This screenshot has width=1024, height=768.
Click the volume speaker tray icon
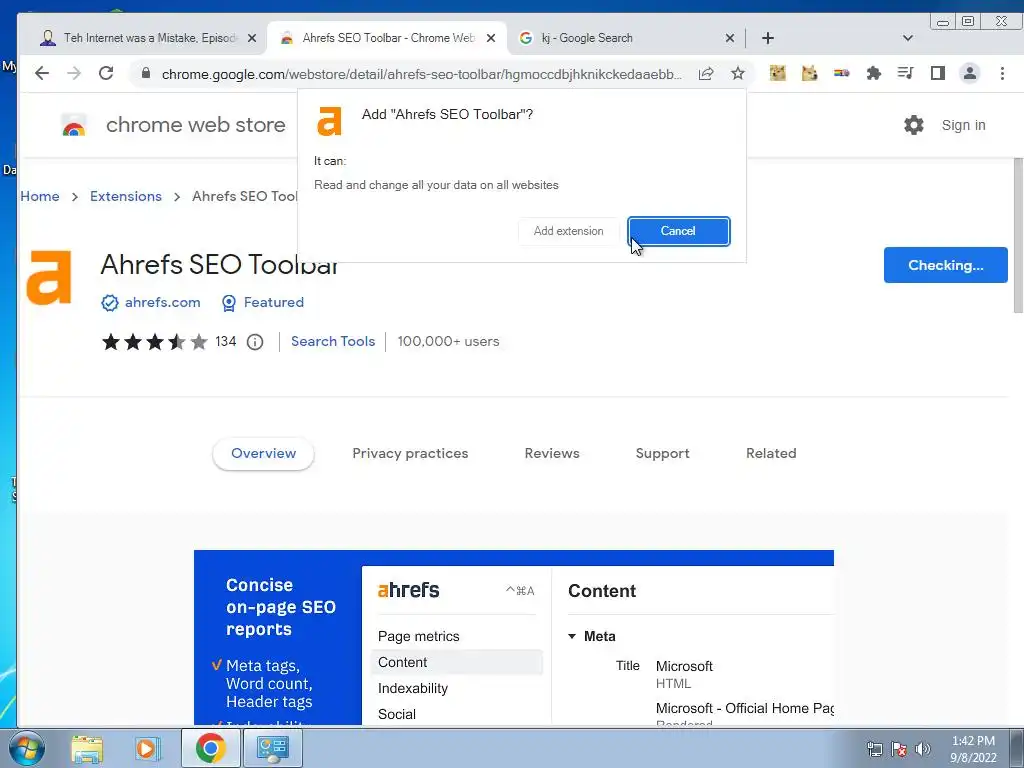pos(923,748)
